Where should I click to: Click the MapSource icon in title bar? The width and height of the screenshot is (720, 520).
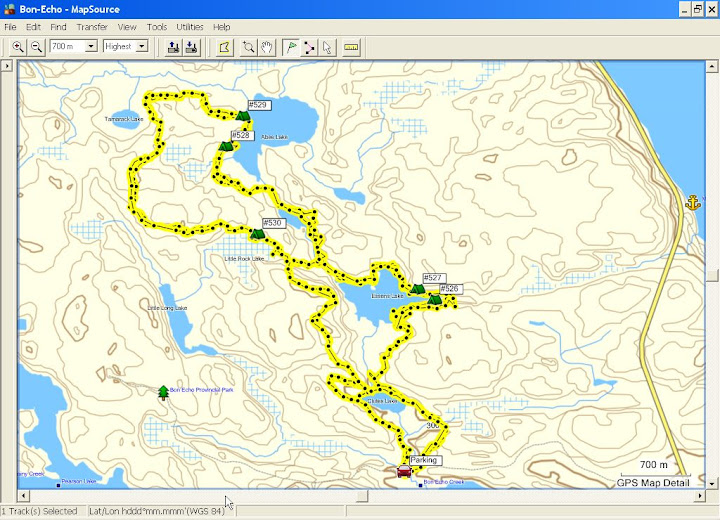point(9,9)
